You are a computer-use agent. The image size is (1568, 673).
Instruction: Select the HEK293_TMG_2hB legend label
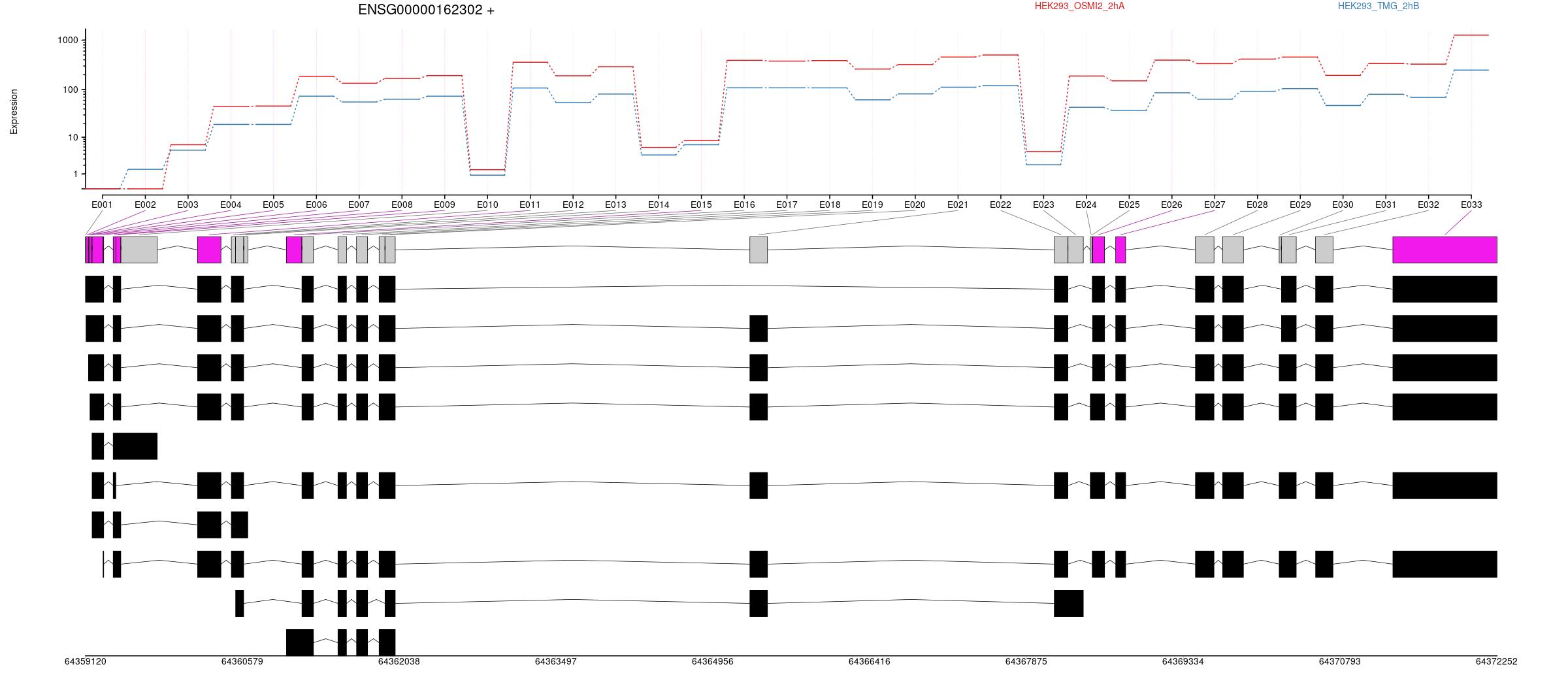[1378, 6]
